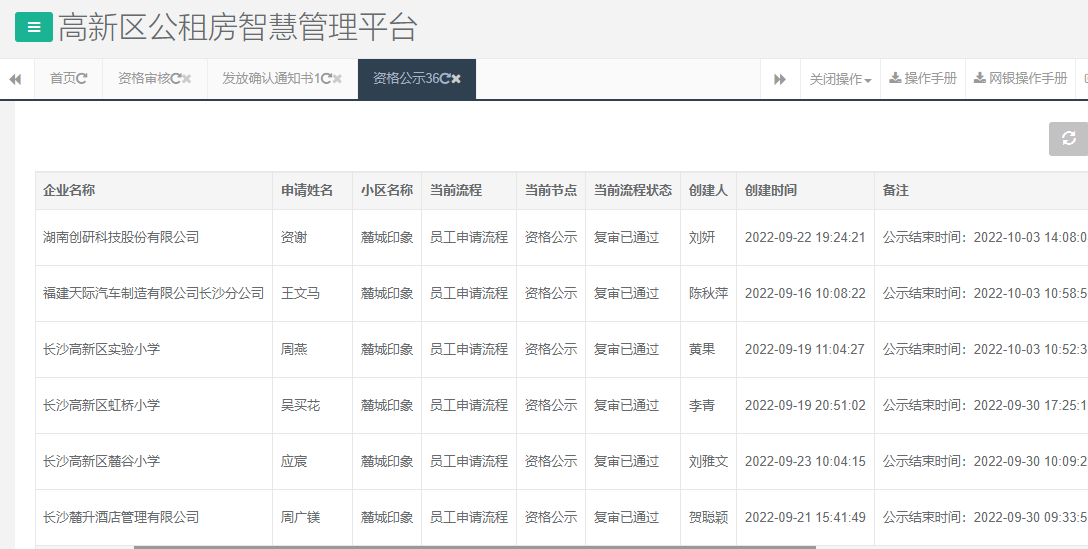Screen dimensions: 1088x549
Task: Switch to the 首页 tab
Action: click(x=63, y=79)
